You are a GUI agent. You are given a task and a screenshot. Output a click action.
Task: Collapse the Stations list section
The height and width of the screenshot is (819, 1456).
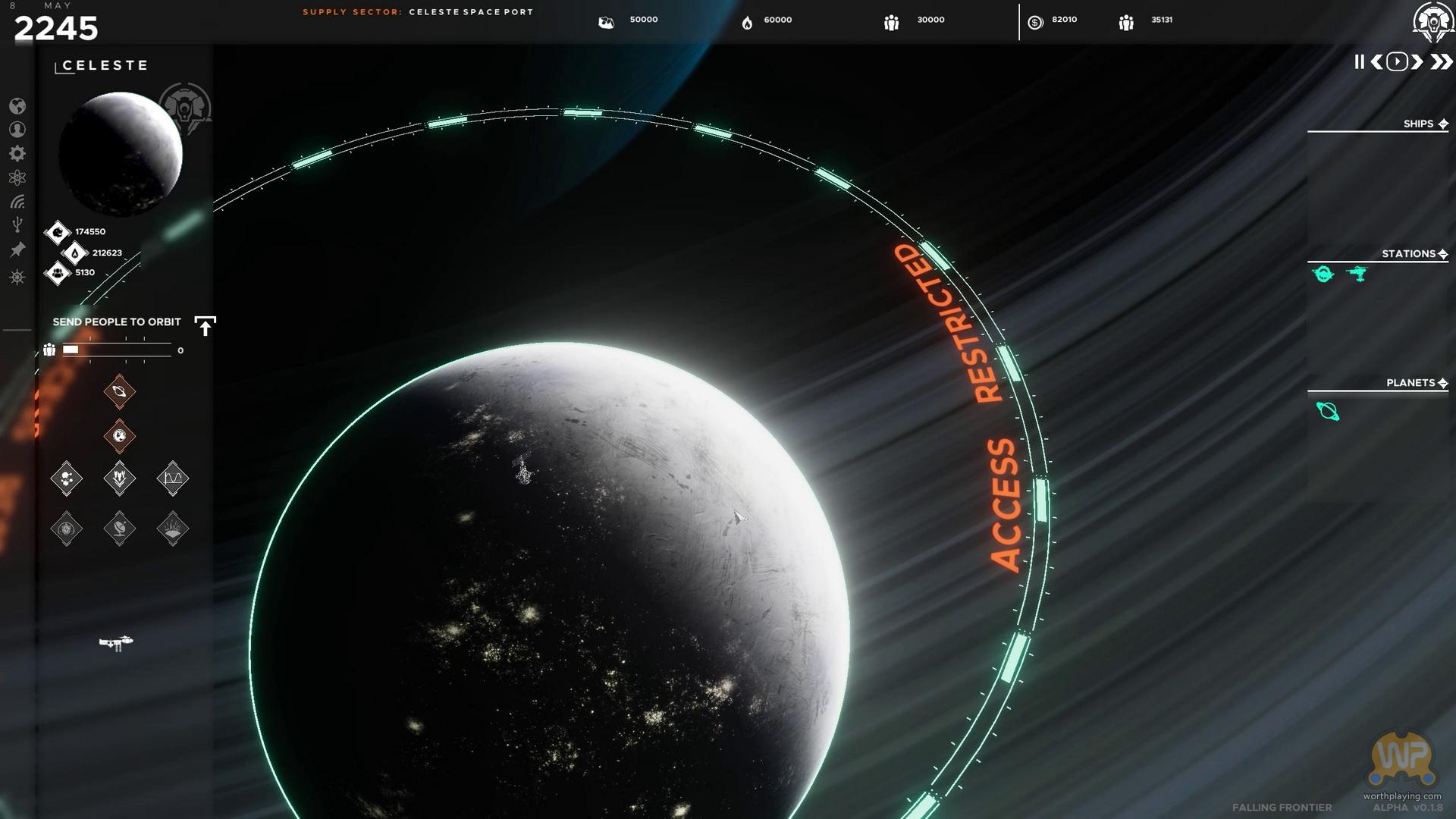coord(1443,253)
